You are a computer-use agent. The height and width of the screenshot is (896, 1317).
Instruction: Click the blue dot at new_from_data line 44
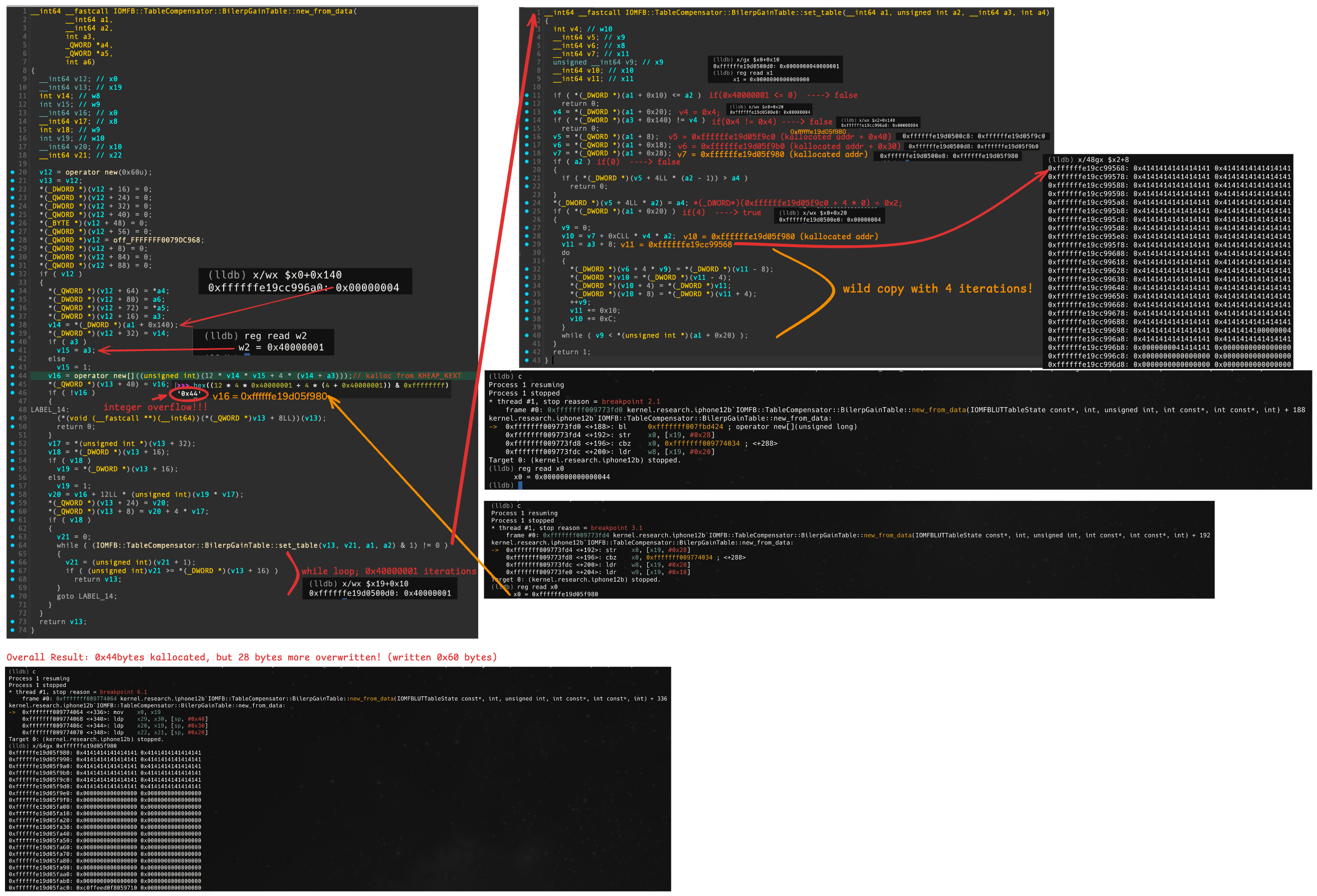(x=13, y=376)
